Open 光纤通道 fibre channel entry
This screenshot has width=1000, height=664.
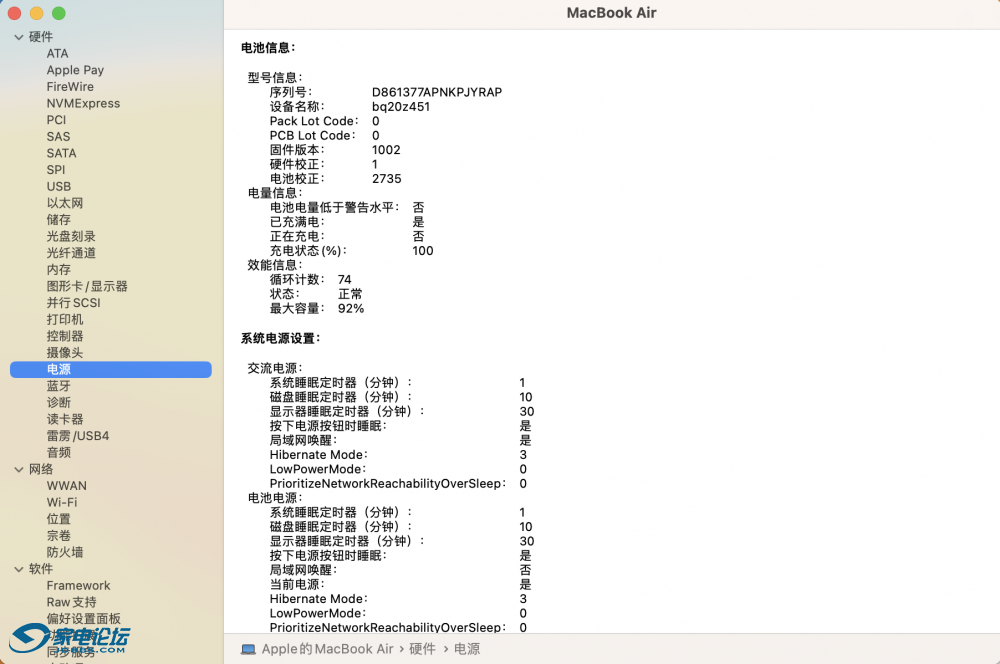(71, 253)
